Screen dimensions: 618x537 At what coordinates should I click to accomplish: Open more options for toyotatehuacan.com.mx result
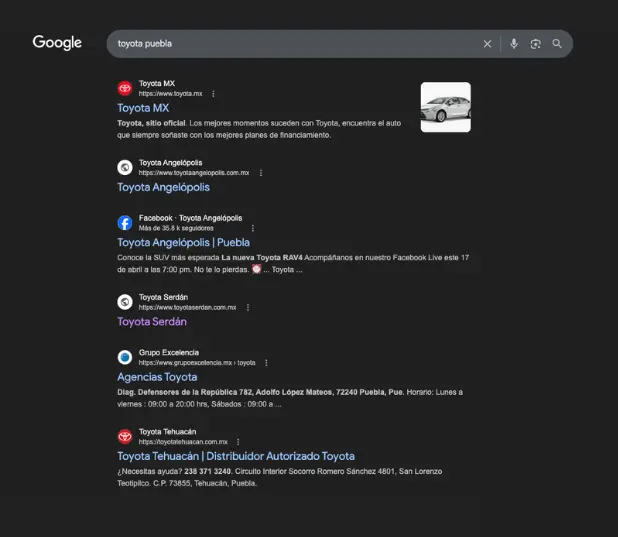pyautogui.click(x=238, y=442)
